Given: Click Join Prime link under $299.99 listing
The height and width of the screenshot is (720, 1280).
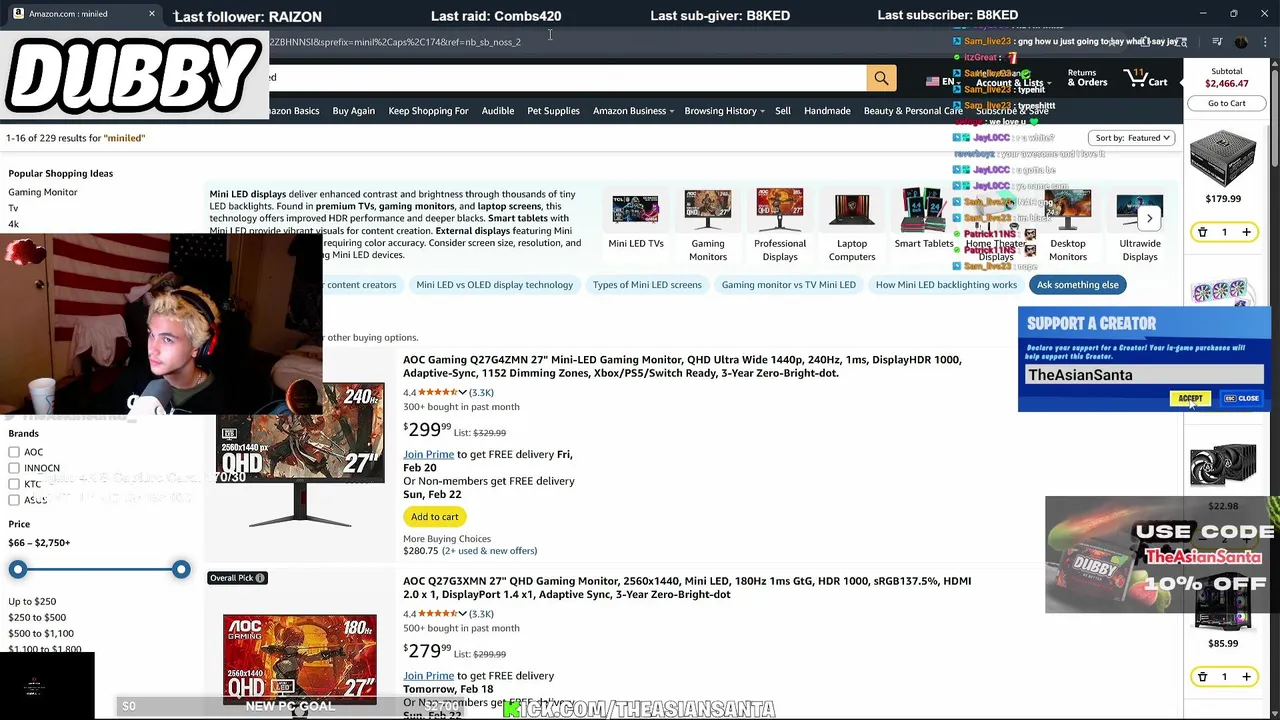Looking at the screenshot, I should click(428, 454).
